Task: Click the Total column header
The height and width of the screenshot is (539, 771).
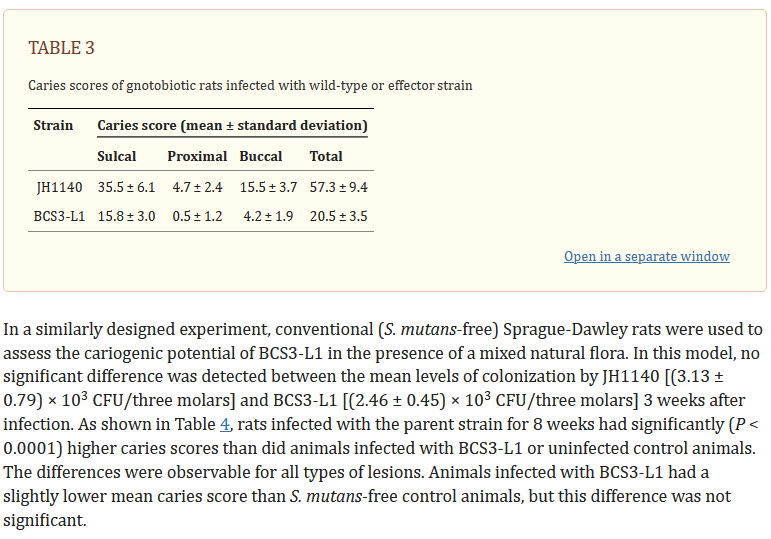Action: point(326,156)
